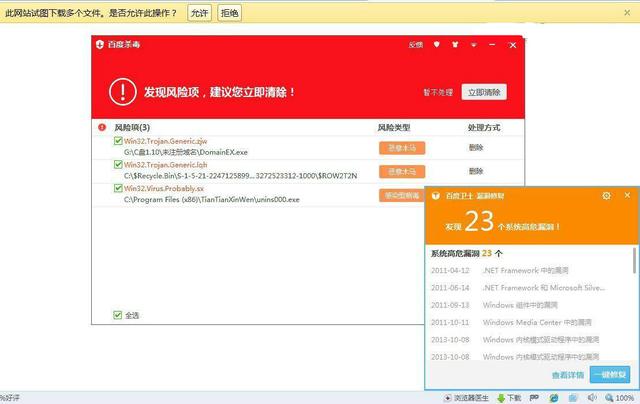Click Baidu Guard shield icon in orange popup

pos(436,196)
